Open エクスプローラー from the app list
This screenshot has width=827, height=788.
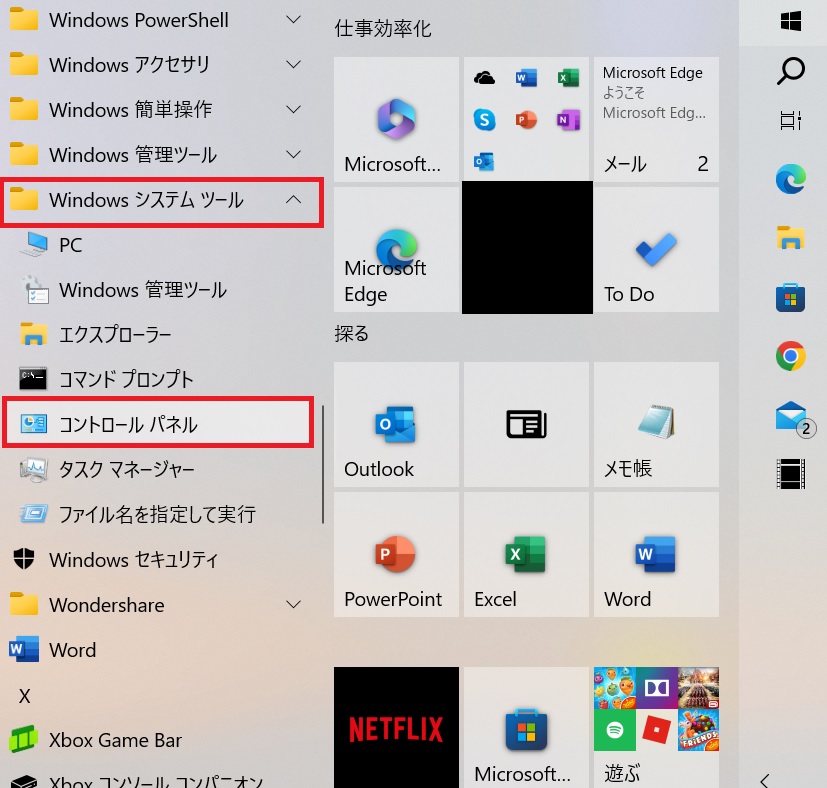coord(161,334)
